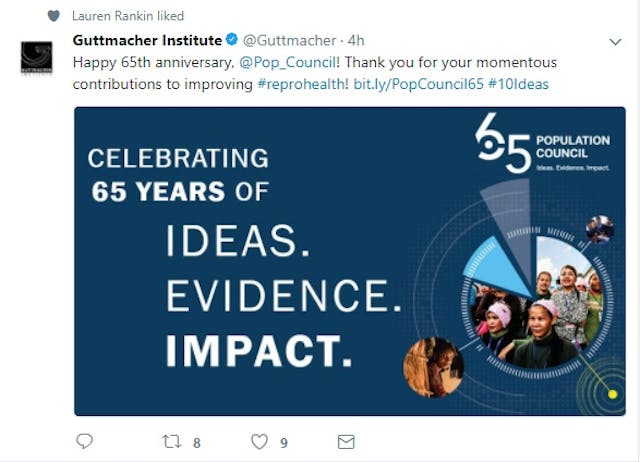Send tweet via direct message envelope
This screenshot has width=640, height=462.
pyautogui.click(x=346, y=442)
